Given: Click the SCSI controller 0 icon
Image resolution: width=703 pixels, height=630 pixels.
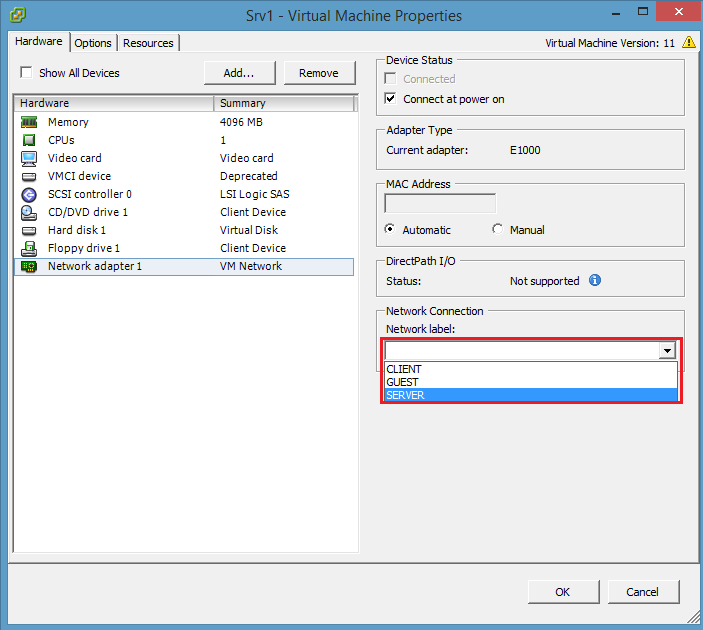Looking at the screenshot, I should point(29,195).
